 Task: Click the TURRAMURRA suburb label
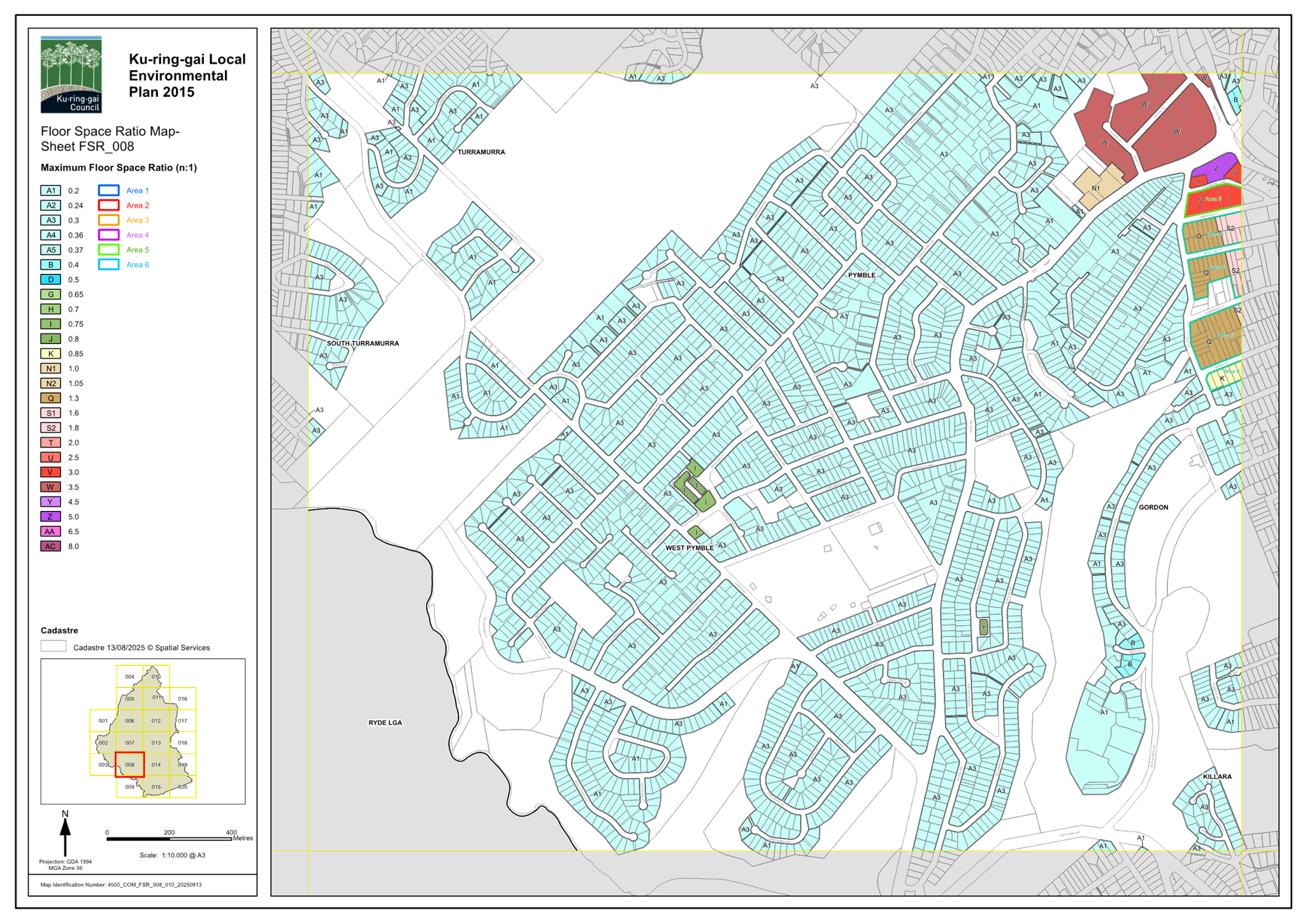481,152
